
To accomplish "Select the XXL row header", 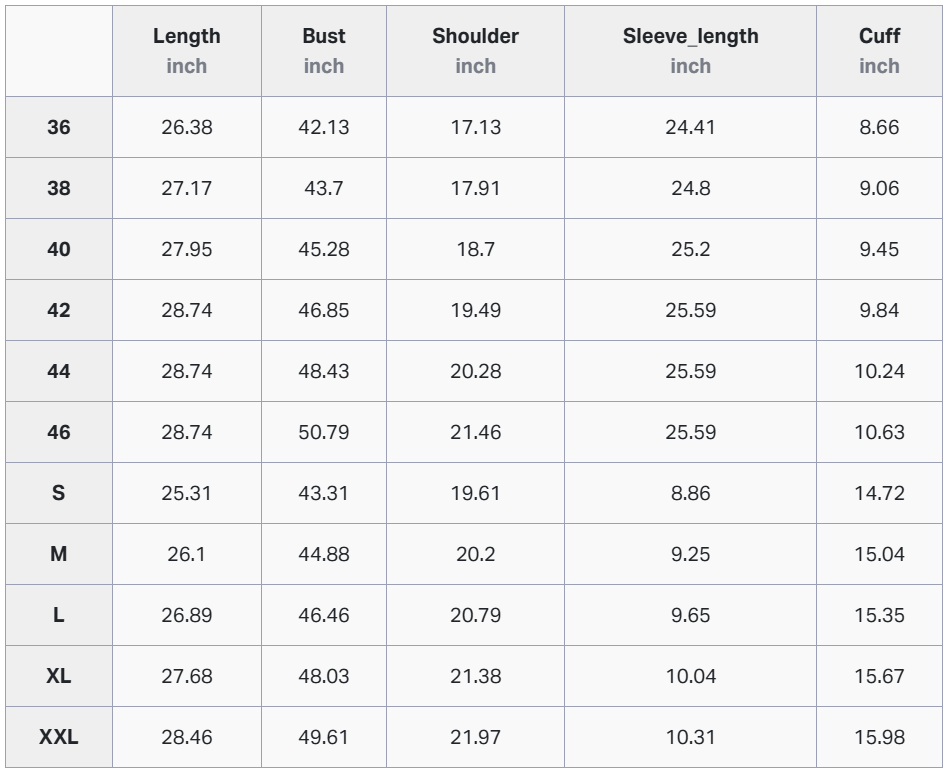I will click(59, 737).
